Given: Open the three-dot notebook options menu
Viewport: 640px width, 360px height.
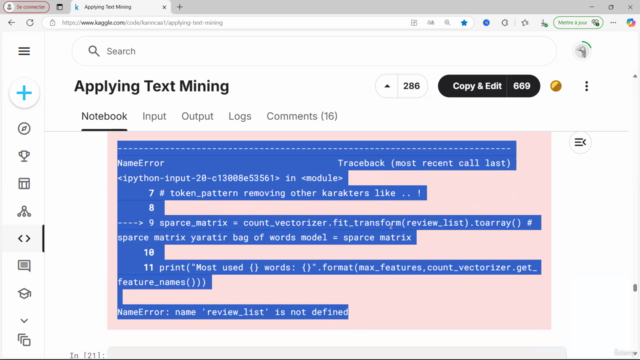Looking at the screenshot, I should coord(587,86).
